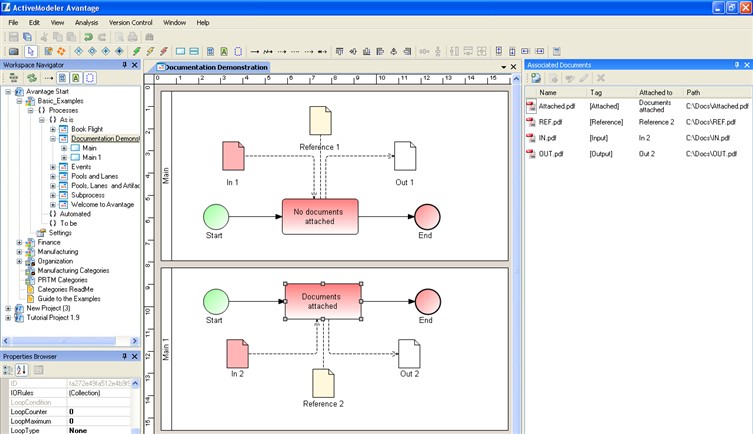
Task: Toggle the data object filter in Workspace Navigator
Action: 62,78
